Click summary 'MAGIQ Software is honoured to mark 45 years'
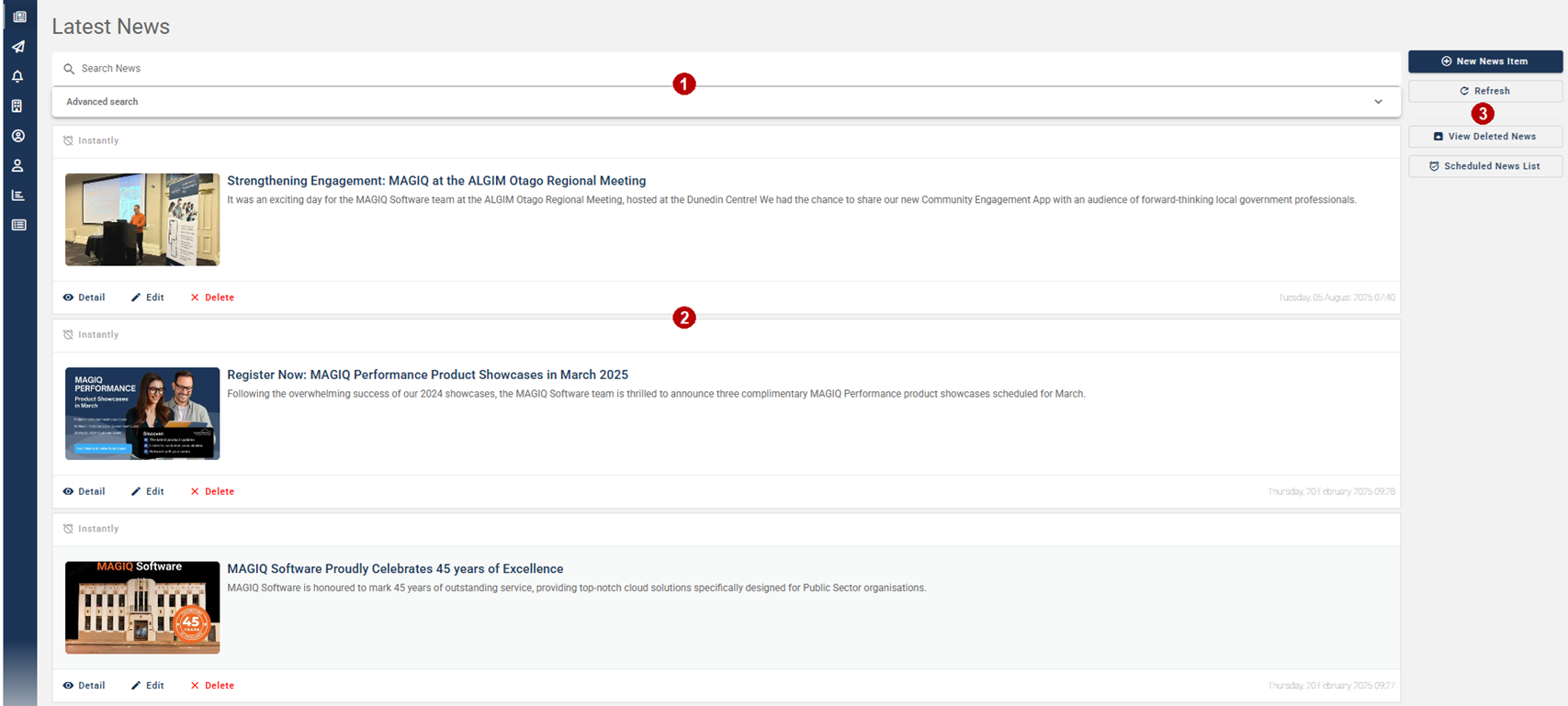Viewport: 1568px width, 706px height. 577,588
